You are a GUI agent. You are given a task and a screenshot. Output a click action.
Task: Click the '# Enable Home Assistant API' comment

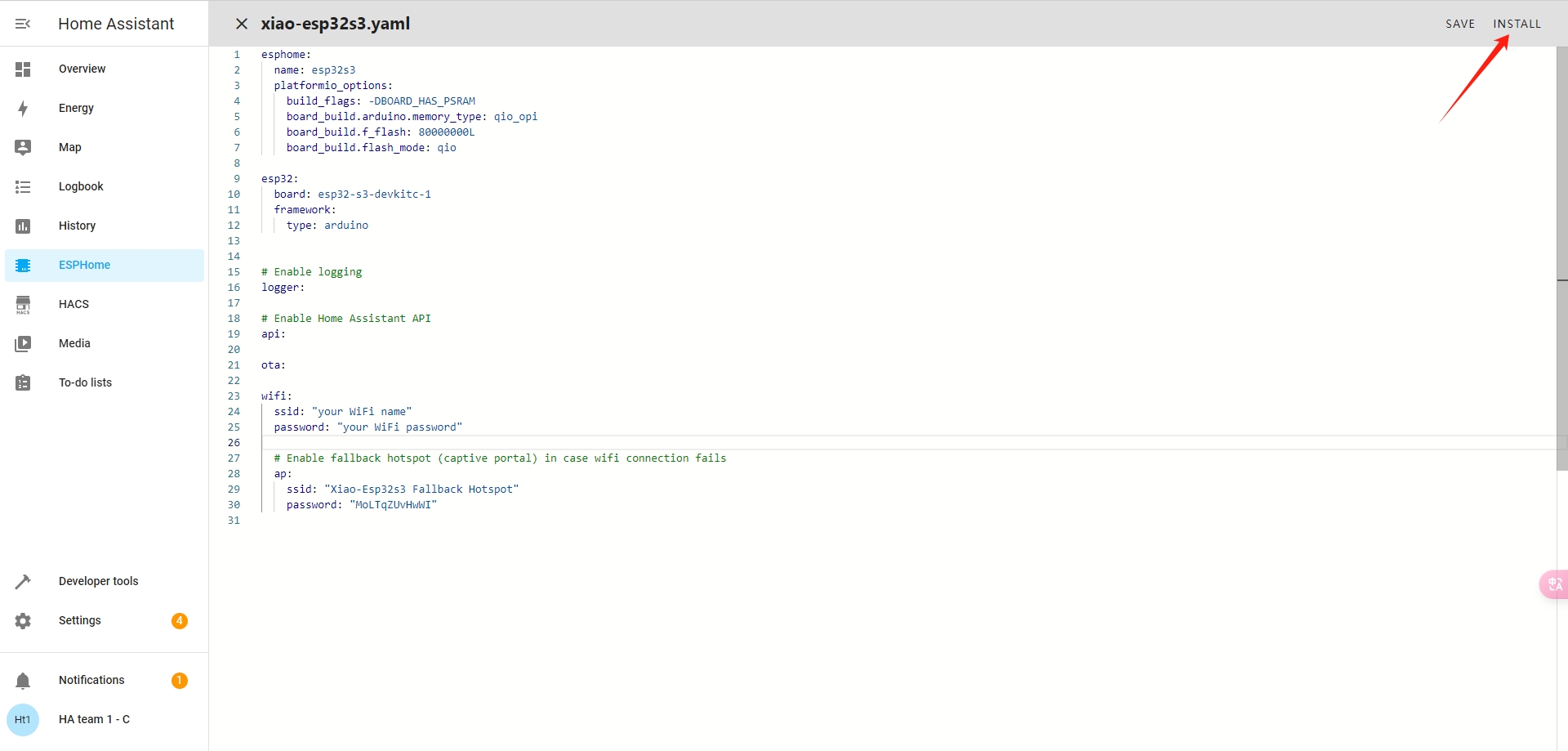pyautogui.click(x=346, y=319)
